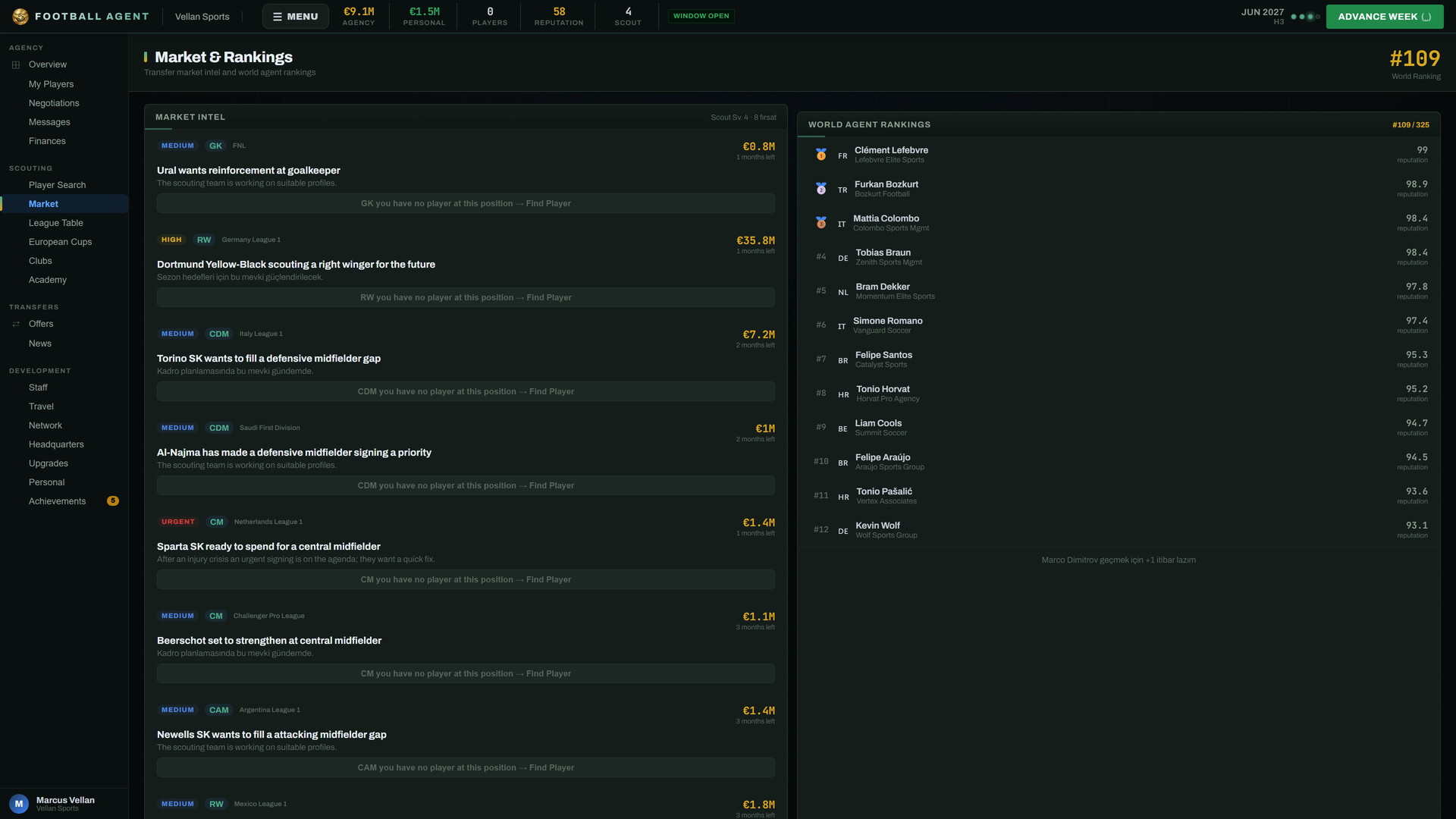1456x819 pixels.
Task: Click the JUN 2027 date indicator
Action: pyautogui.click(x=1262, y=12)
